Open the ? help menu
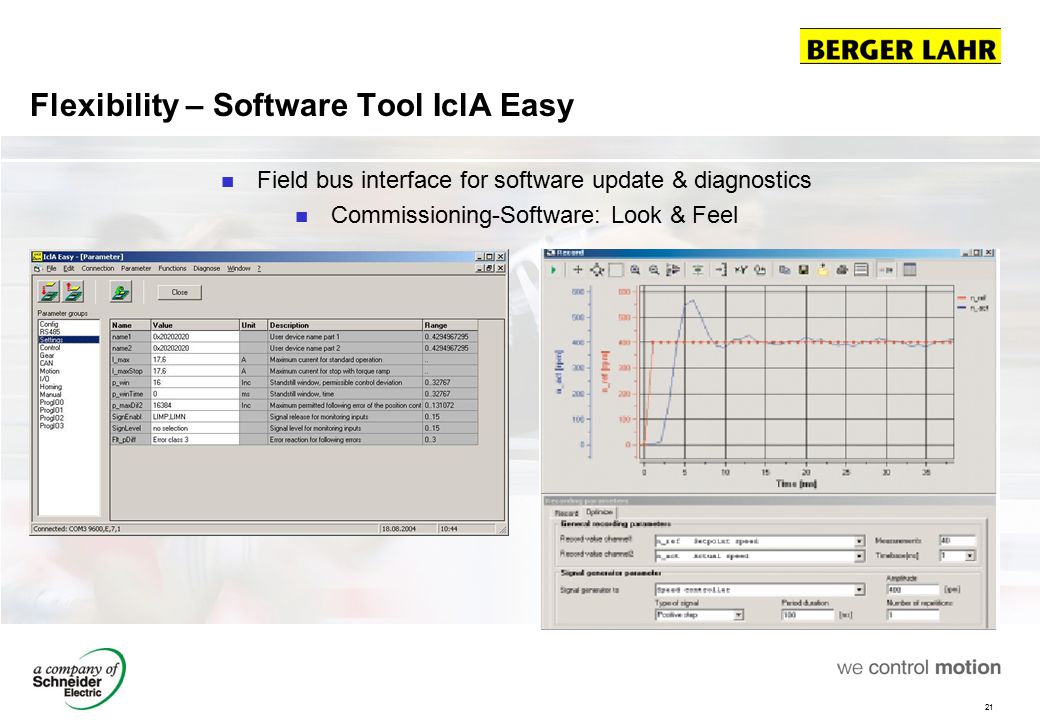The height and width of the screenshot is (720, 1040). pyautogui.click(x=259, y=269)
